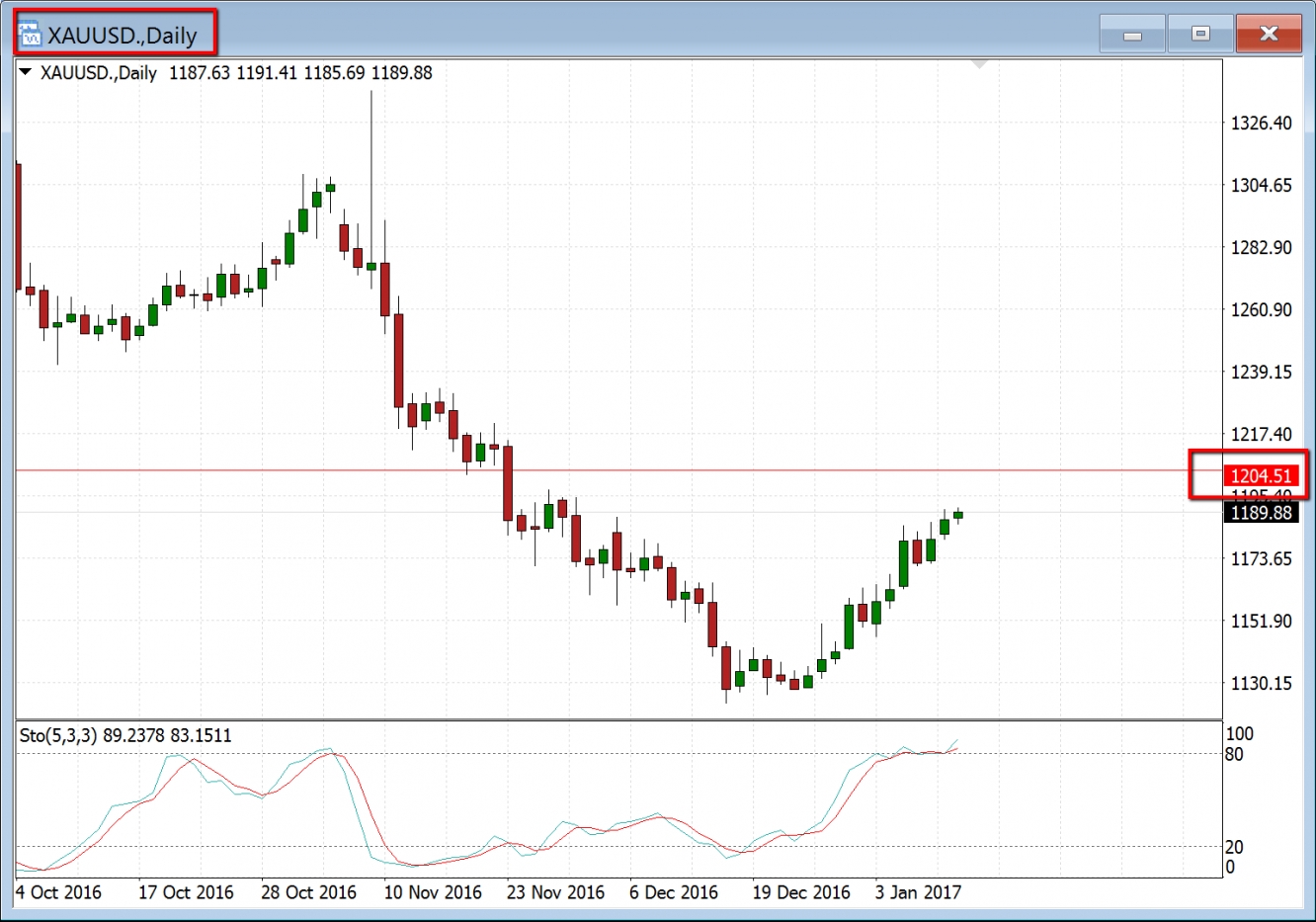Screen dimensions: 1316x922
Task: Click the 0 level on the stochastic scale
Action: [x=1230, y=868]
